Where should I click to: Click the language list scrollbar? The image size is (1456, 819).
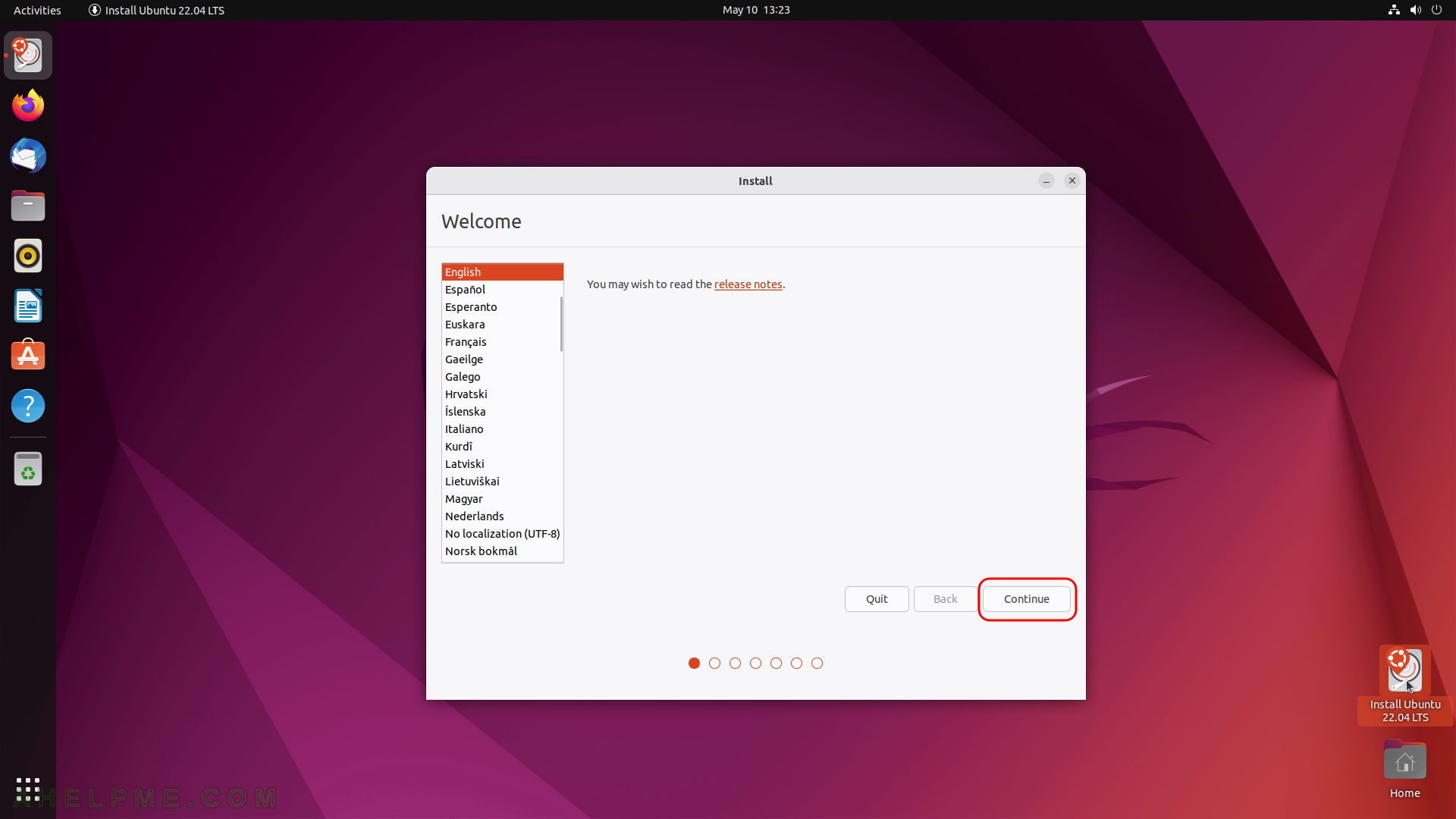pyautogui.click(x=561, y=324)
